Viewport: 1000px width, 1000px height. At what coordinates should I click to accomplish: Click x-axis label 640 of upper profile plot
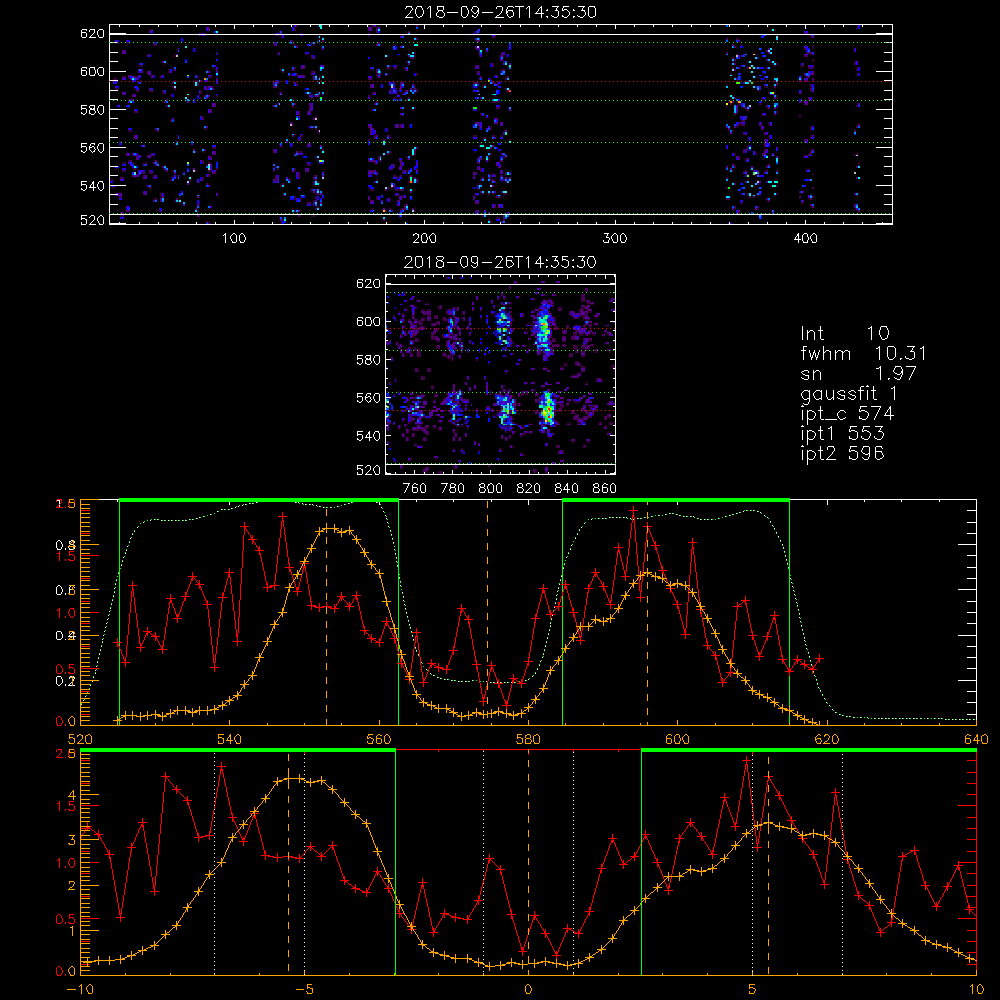click(x=976, y=739)
